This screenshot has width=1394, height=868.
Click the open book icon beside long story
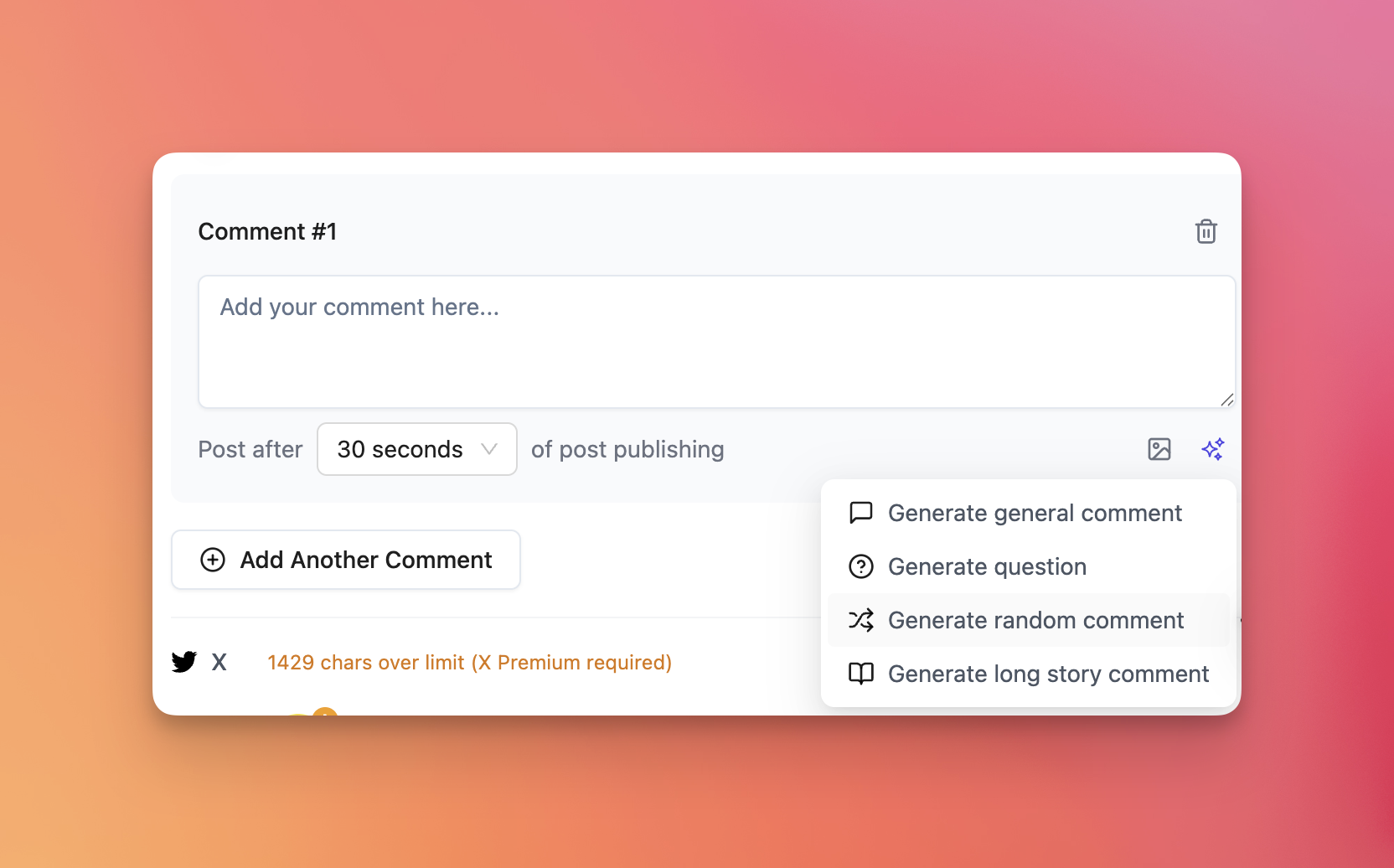tap(860, 674)
